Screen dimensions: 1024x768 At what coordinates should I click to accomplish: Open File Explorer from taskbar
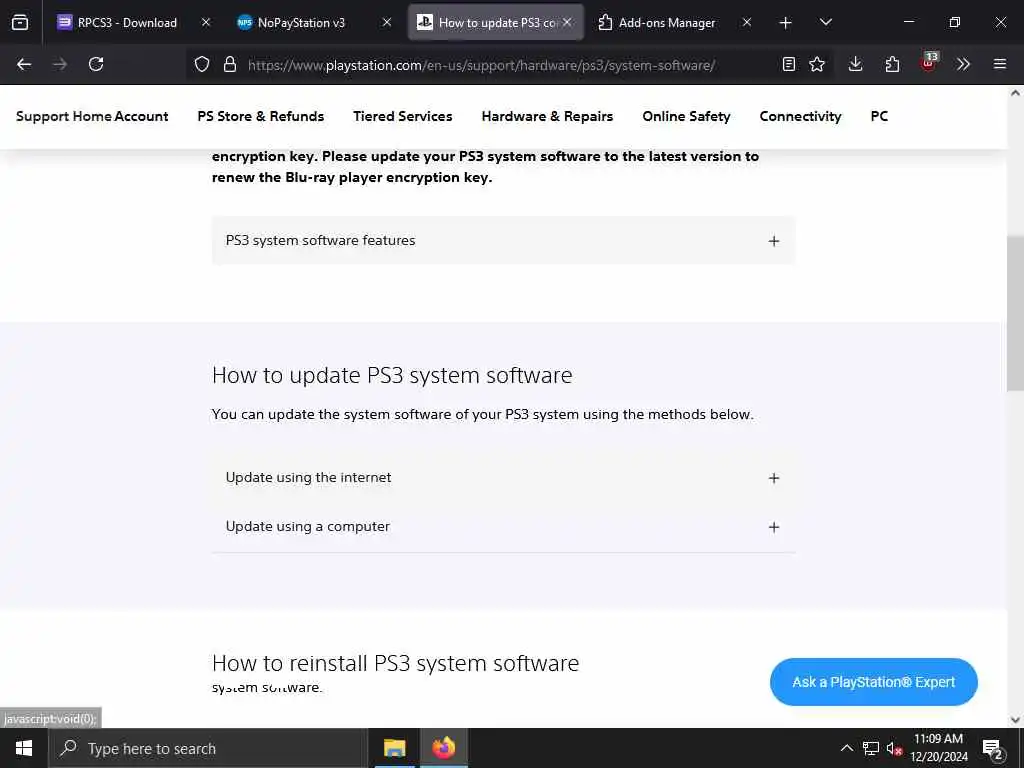point(394,748)
